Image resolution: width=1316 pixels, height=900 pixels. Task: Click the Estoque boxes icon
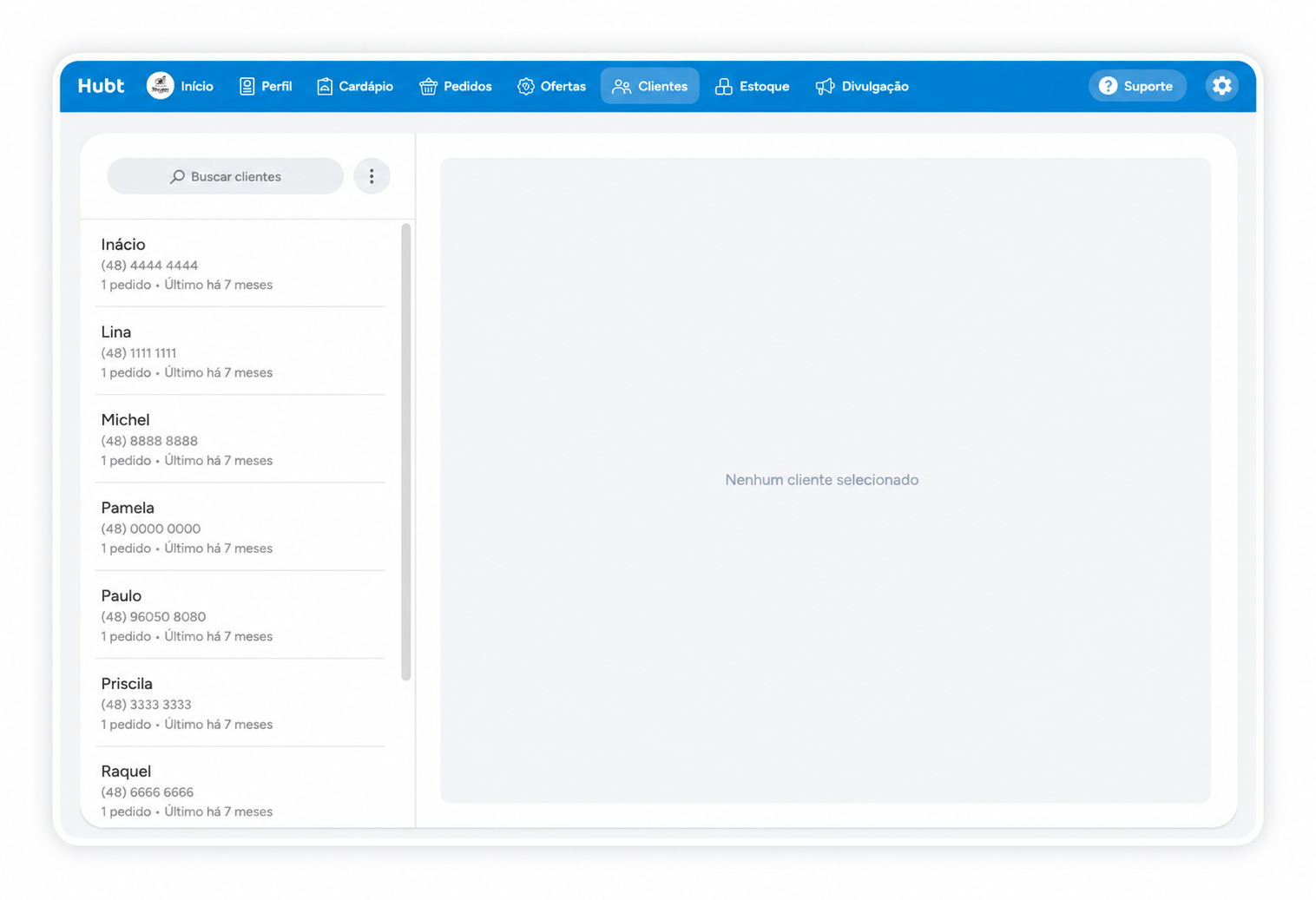coord(723,86)
